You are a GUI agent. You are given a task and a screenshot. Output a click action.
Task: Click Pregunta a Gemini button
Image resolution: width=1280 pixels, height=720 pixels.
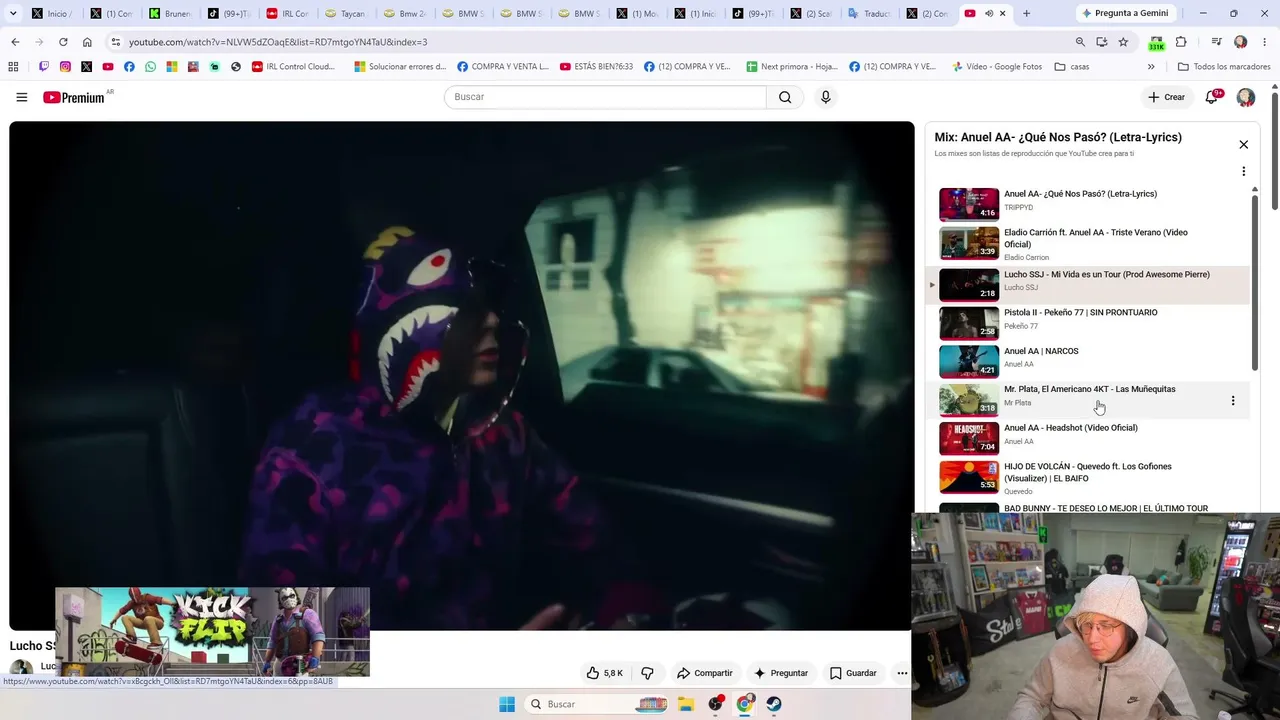coord(1124,14)
